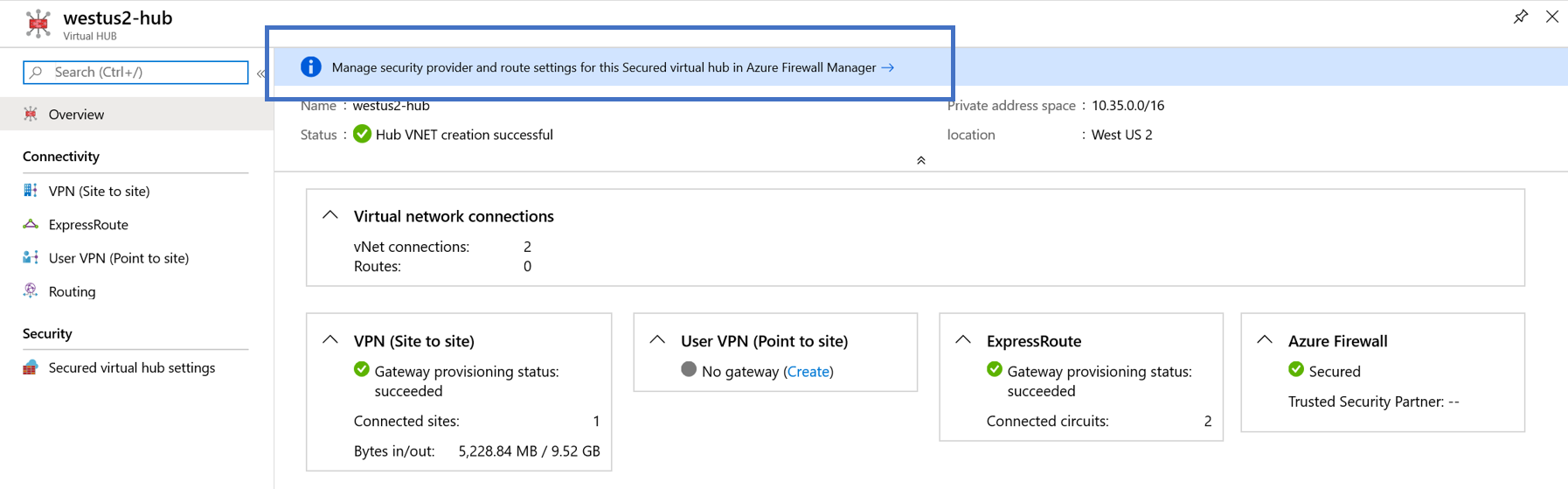Collapse the VPN (Site to site) card
Image resolution: width=1568 pixels, height=489 pixels.
[330, 340]
